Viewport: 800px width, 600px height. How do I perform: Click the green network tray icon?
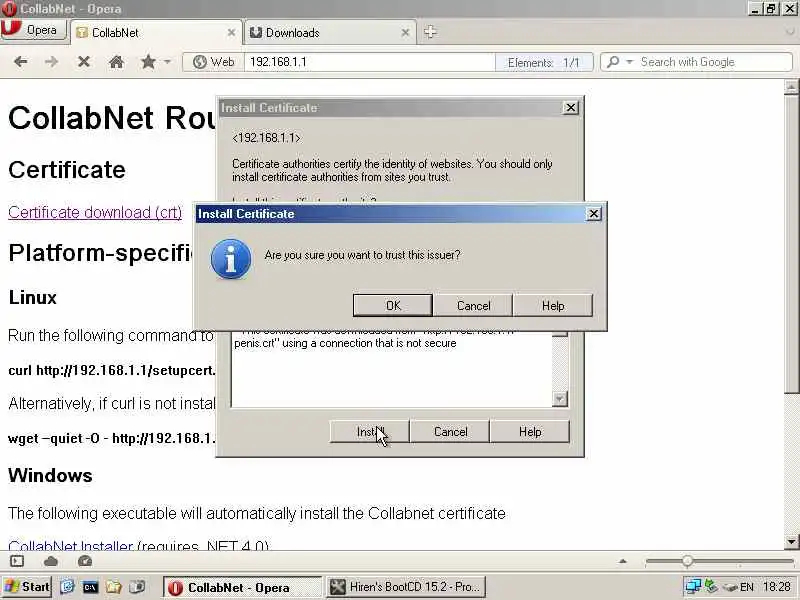711,586
